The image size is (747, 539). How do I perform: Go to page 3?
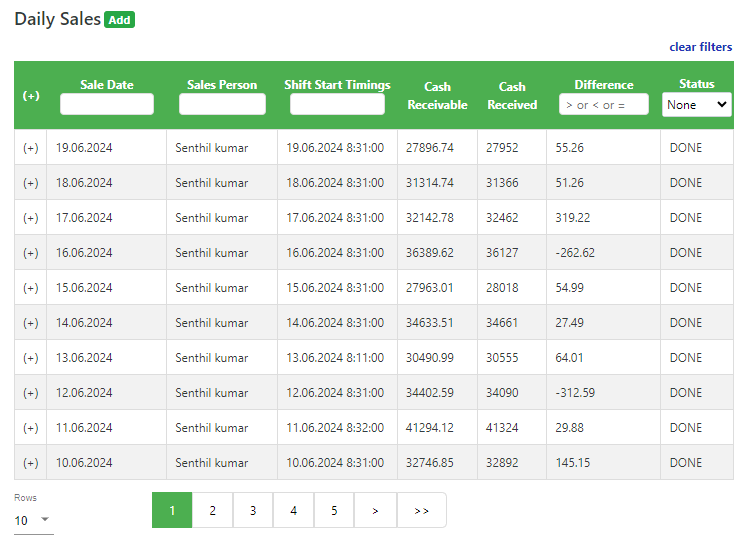coord(253,510)
